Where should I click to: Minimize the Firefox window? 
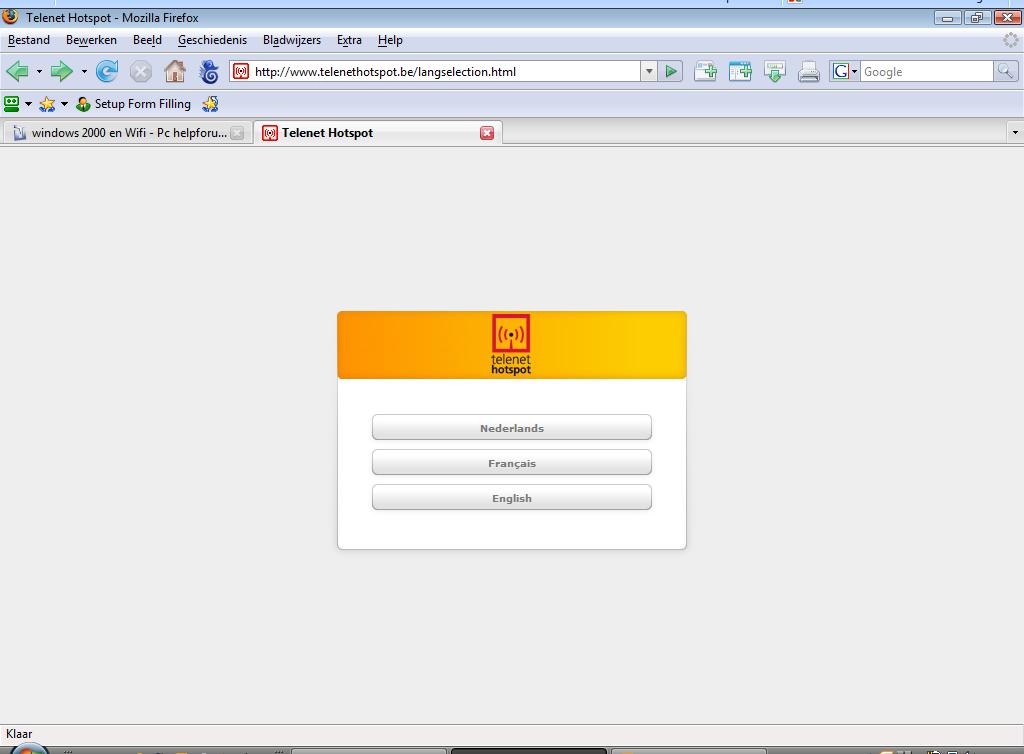pyautogui.click(x=948, y=18)
